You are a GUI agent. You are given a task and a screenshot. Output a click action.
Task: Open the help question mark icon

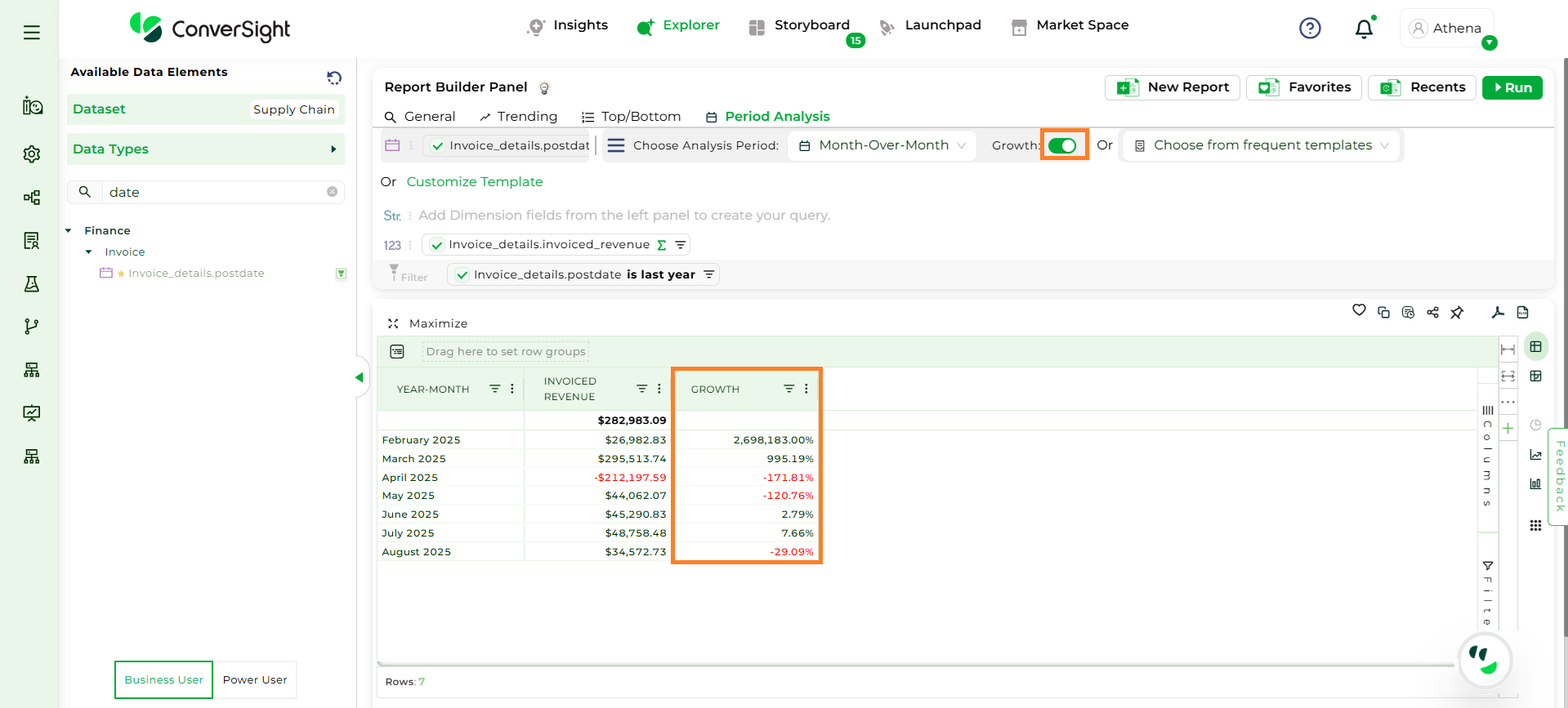(1310, 29)
